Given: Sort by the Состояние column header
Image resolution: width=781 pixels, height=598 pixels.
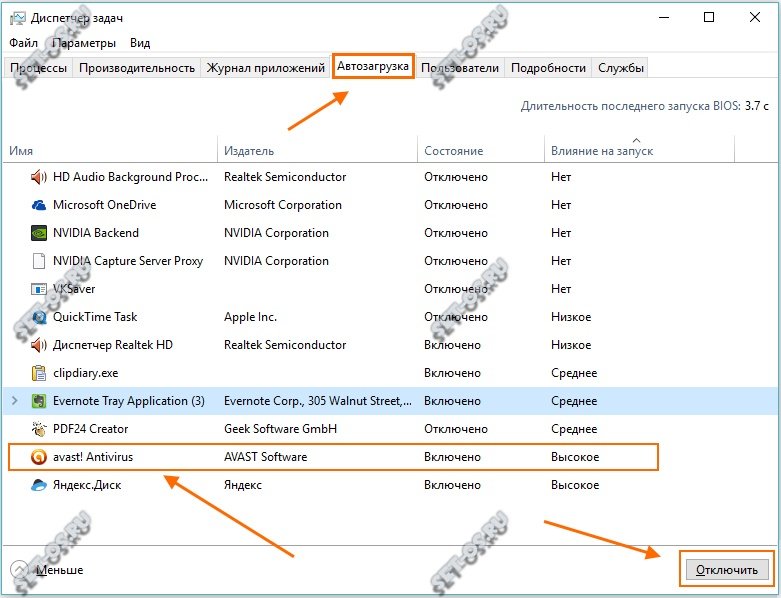Looking at the screenshot, I should pyautogui.click(x=481, y=150).
